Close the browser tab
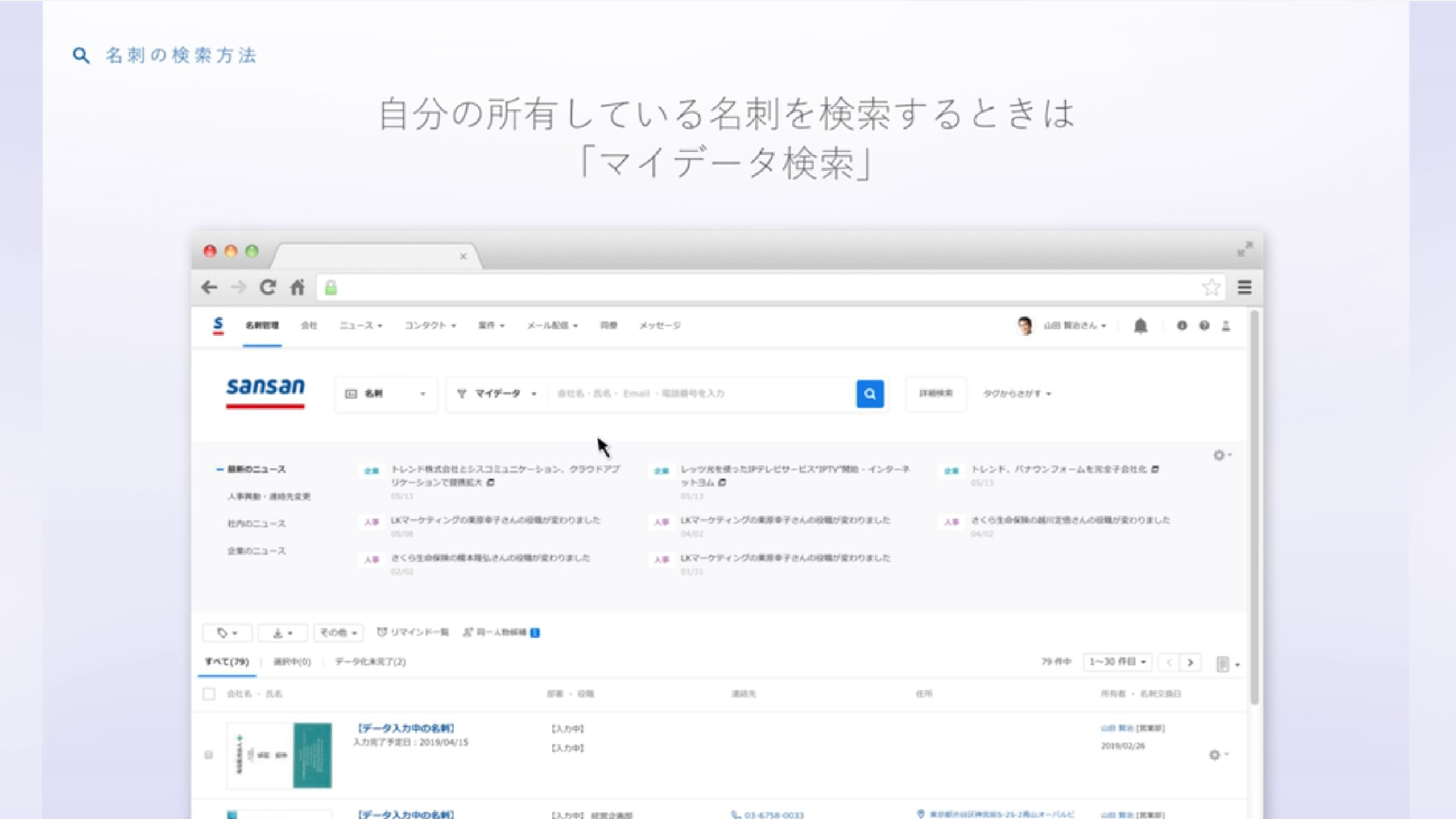Viewport: 1456px width, 819px height. click(x=463, y=257)
